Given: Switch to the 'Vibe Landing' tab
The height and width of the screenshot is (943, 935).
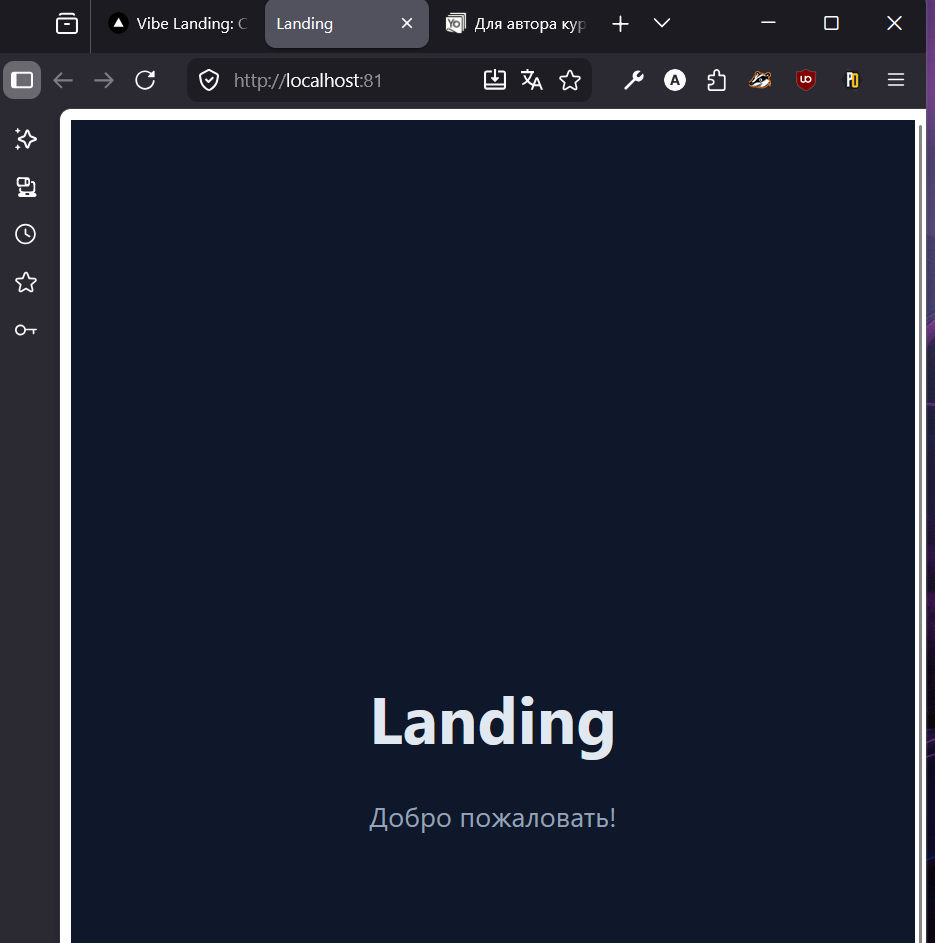Looking at the screenshot, I should point(180,23).
